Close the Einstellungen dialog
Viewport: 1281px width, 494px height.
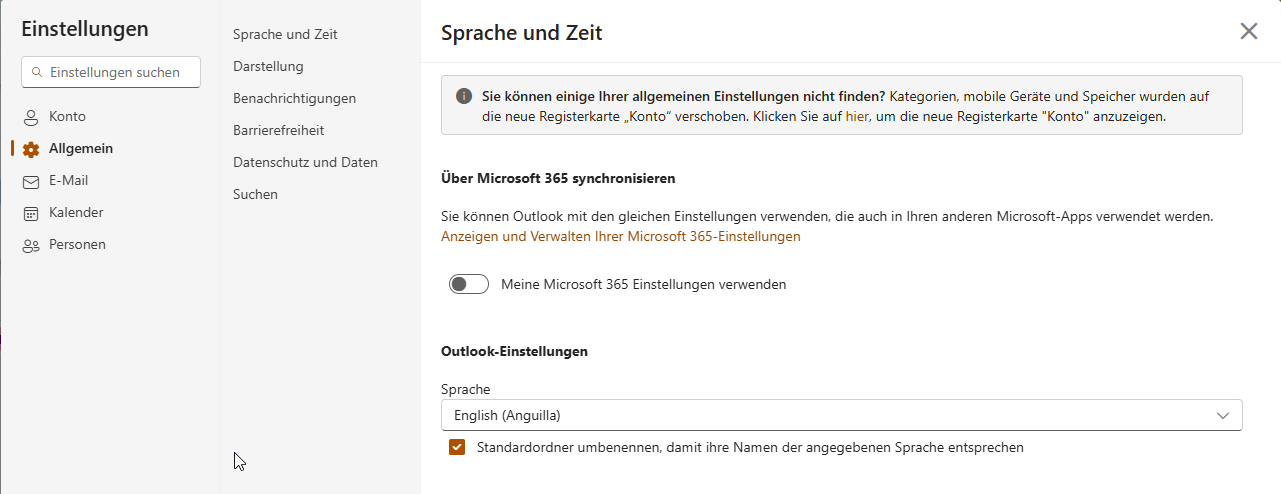1248,31
